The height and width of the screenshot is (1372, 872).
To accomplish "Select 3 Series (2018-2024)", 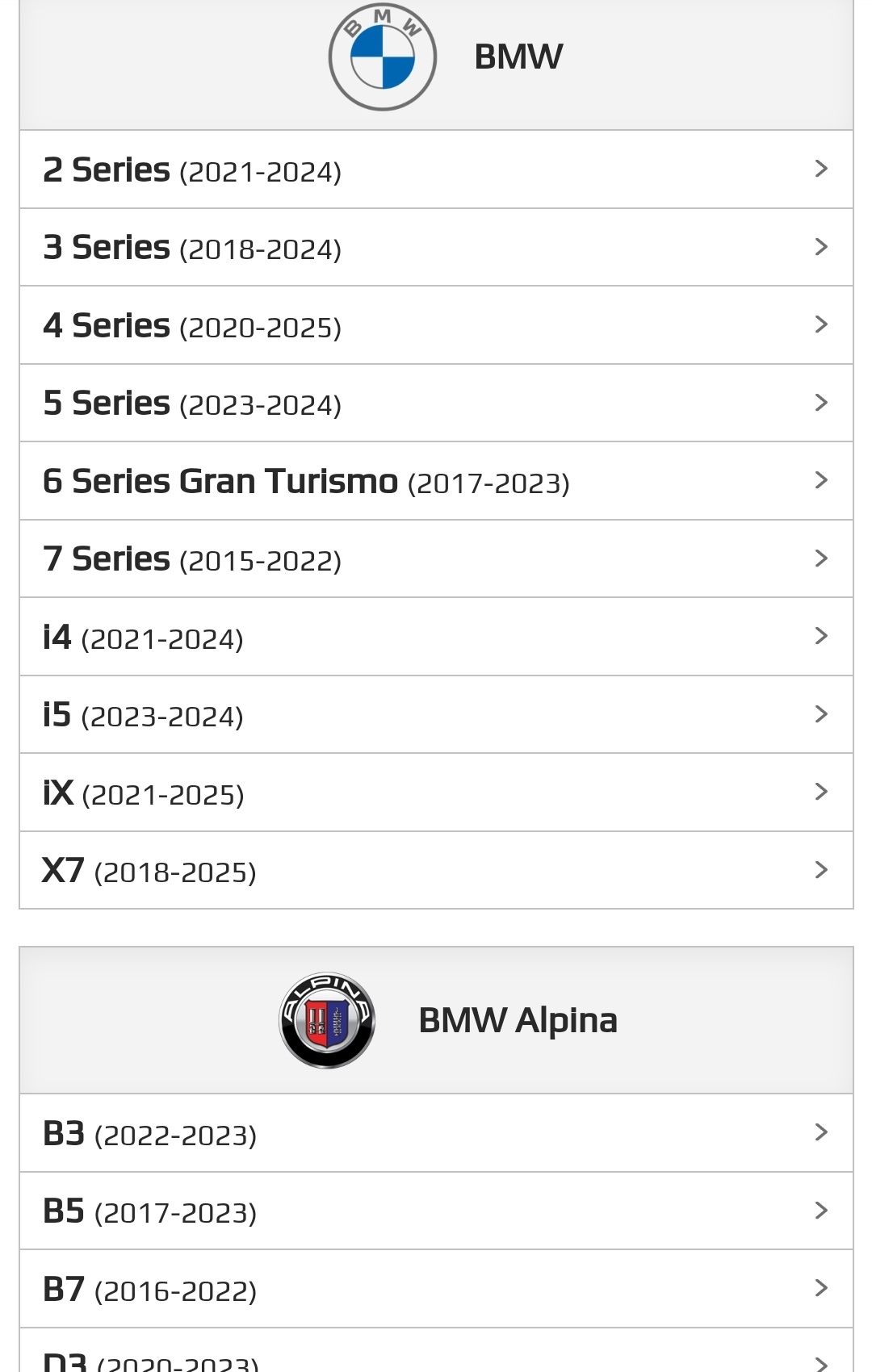I will (x=436, y=247).
